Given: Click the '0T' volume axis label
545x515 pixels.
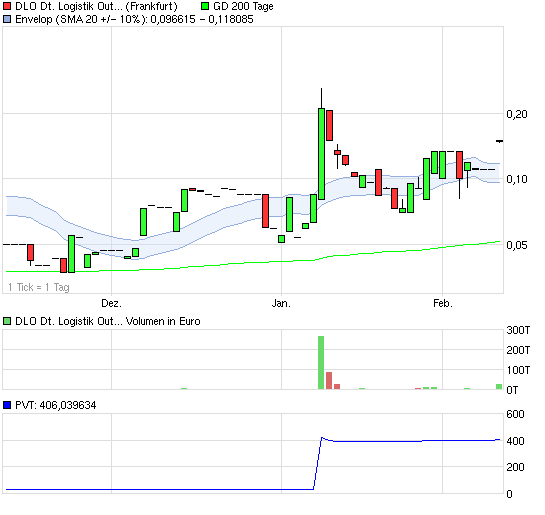Looking at the screenshot, I should 513,390.
